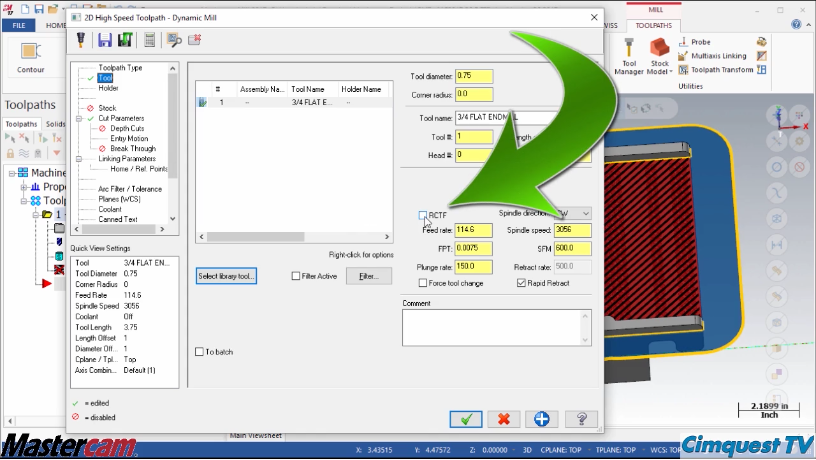Switch to the TOOLPATHS ribbon tab

click(654, 25)
